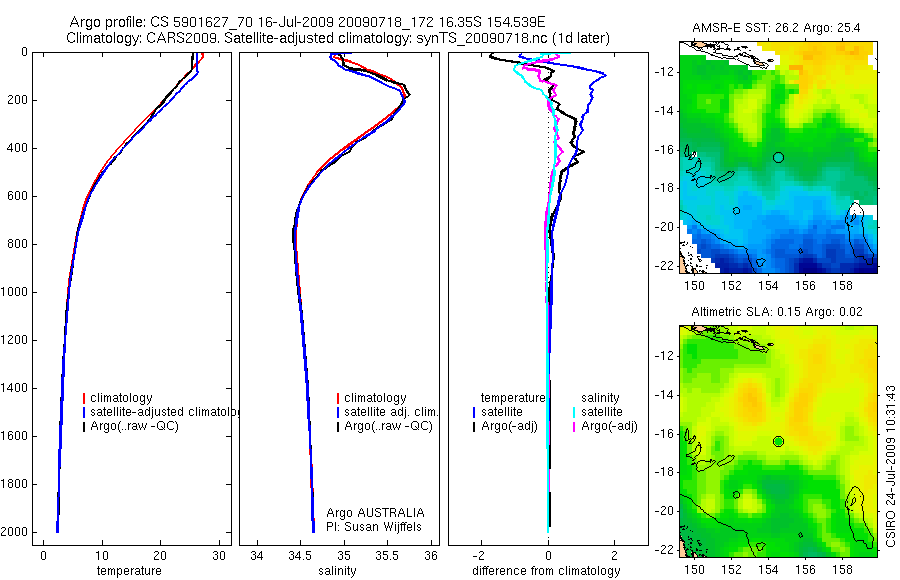Click the '10' temperature axis tick label

click(x=102, y=556)
